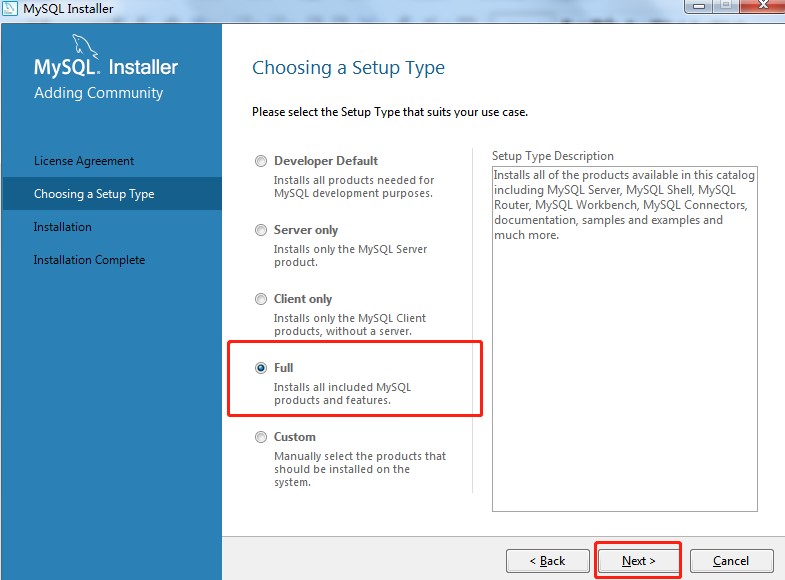Viewport: 785px width, 580px height.
Task: Click the 'MySQL Installer' title bar text
Action: click(68, 9)
